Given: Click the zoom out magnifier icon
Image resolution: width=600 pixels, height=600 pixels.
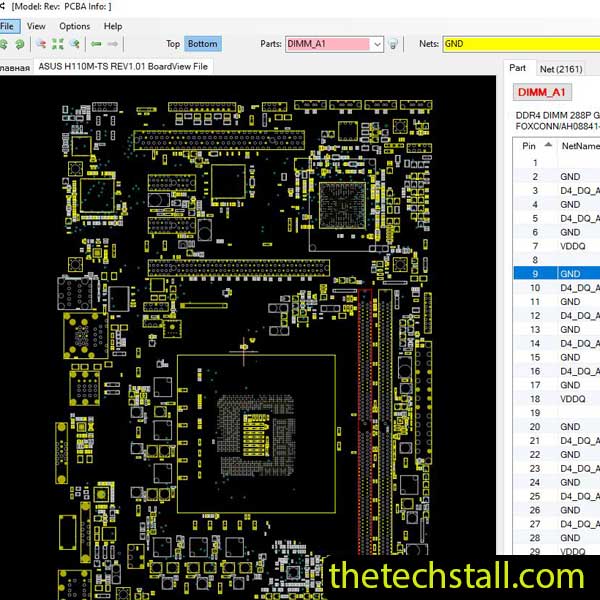Looking at the screenshot, I should point(41,44).
